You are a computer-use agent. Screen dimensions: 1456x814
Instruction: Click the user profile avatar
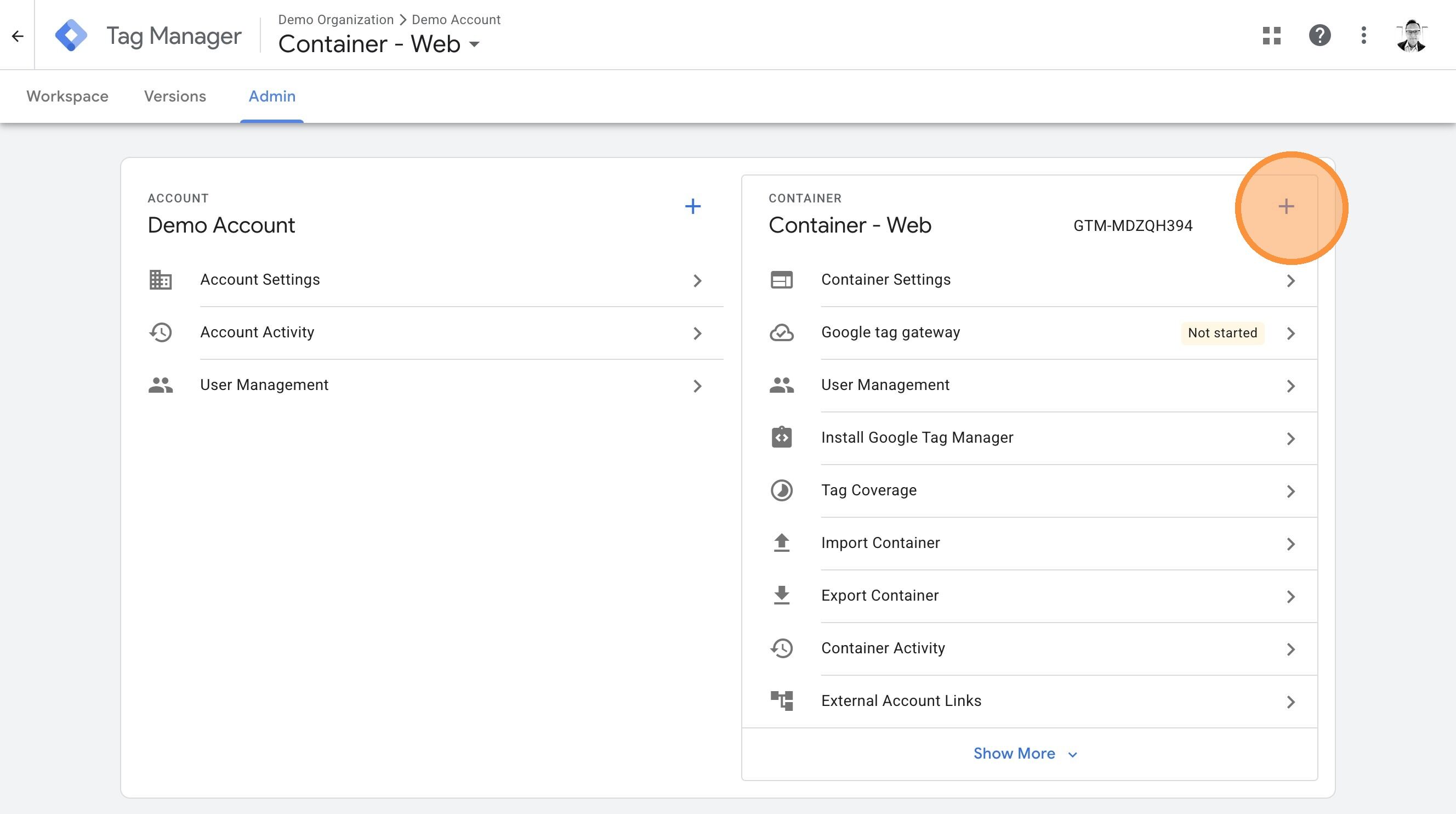(1412, 36)
